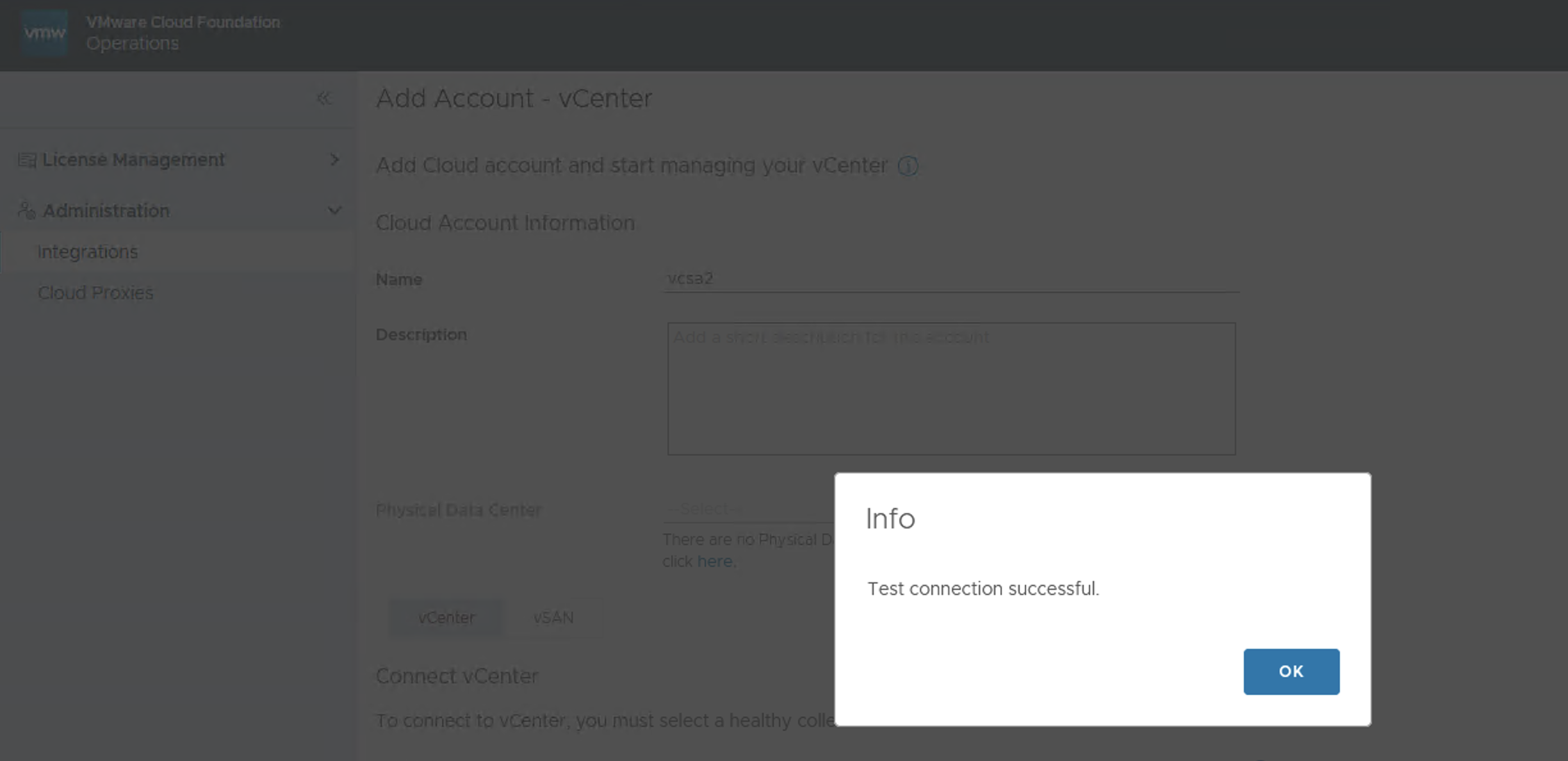
Task: Click the Name field containing vcsa2
Action: point(951,279)
